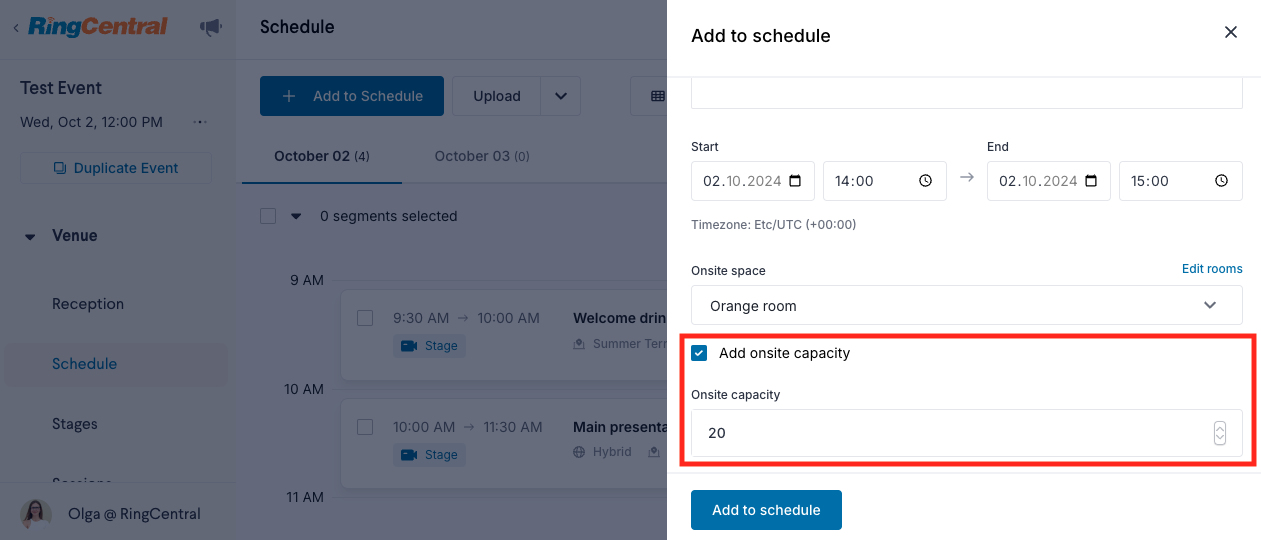
Task: Click the blue Add to schedule submit button
Action: tap(766, 510)
